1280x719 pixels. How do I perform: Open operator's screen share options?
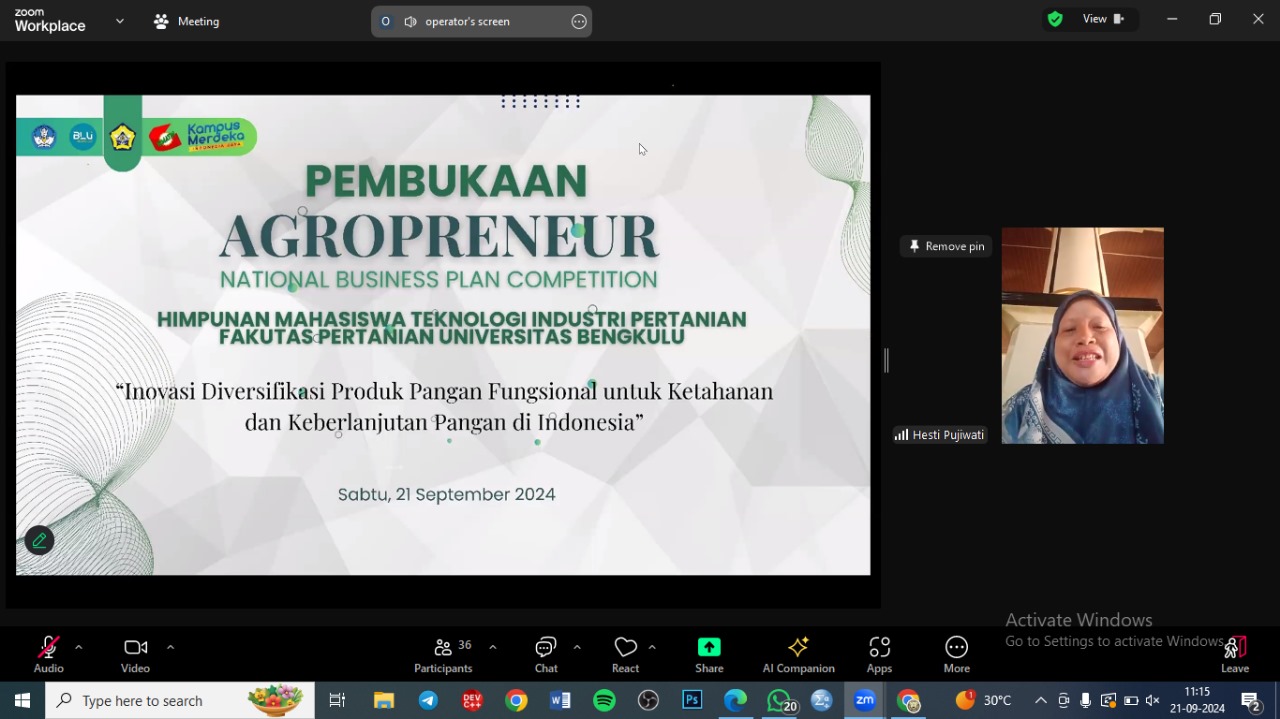tap(579, 21)
